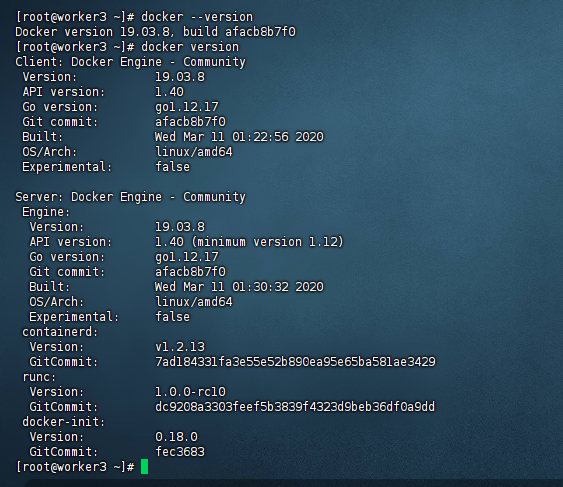Click Client built date 'Wed Mar 11 01:22:56 2020'
The height and width of the screenshot is (487, 563).
pos(239,137)
